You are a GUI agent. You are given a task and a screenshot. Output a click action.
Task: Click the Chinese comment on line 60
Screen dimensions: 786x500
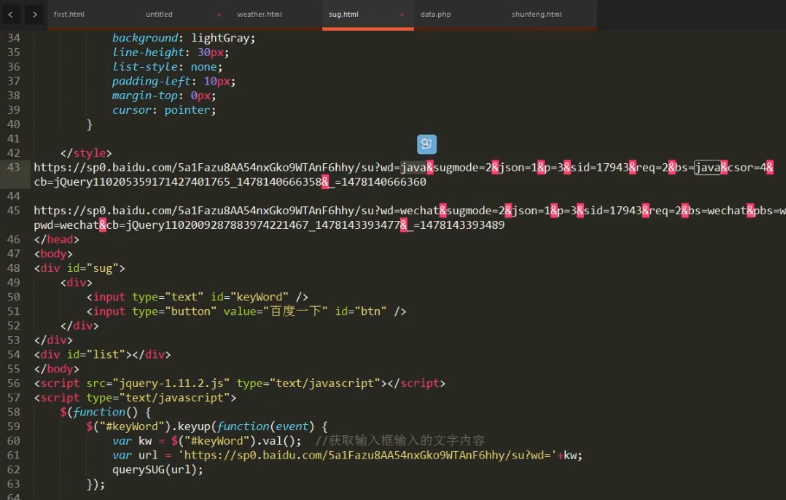tap(400, 441)
